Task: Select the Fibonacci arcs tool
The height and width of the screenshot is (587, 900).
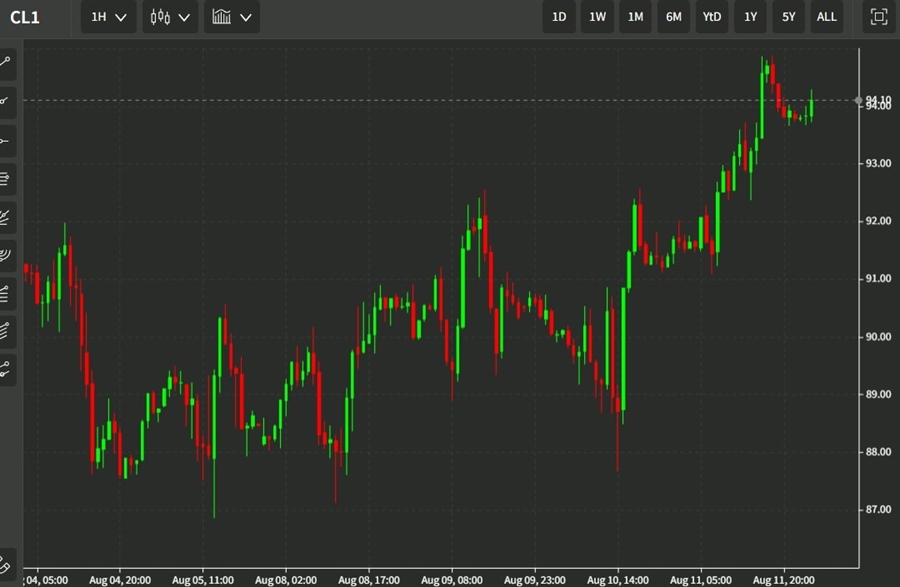Action: (7, 254)
